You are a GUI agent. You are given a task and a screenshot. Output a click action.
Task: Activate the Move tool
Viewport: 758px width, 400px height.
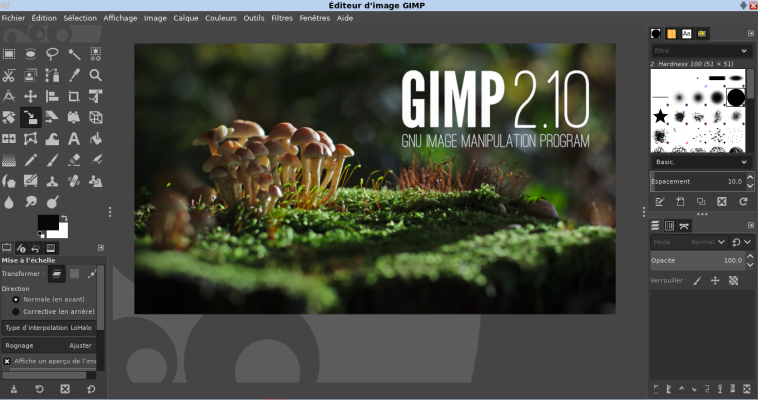[30, 96]
